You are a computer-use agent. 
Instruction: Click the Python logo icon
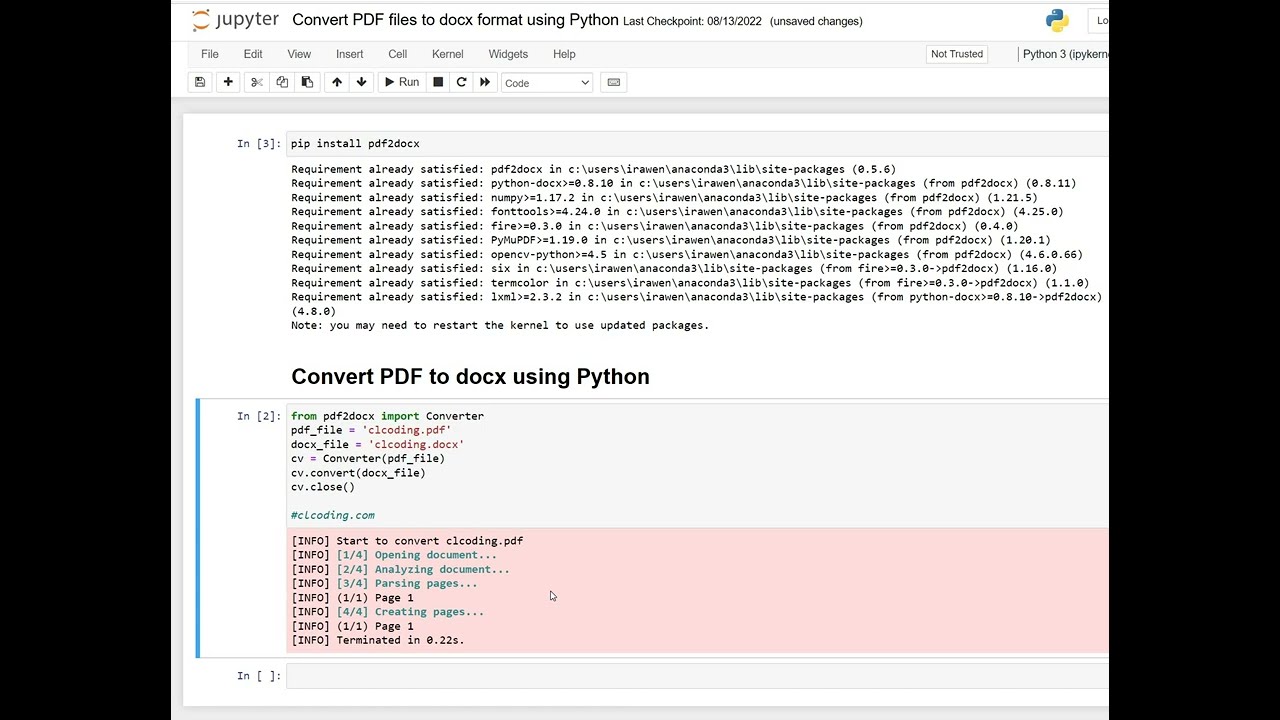tap(1057, 20)
